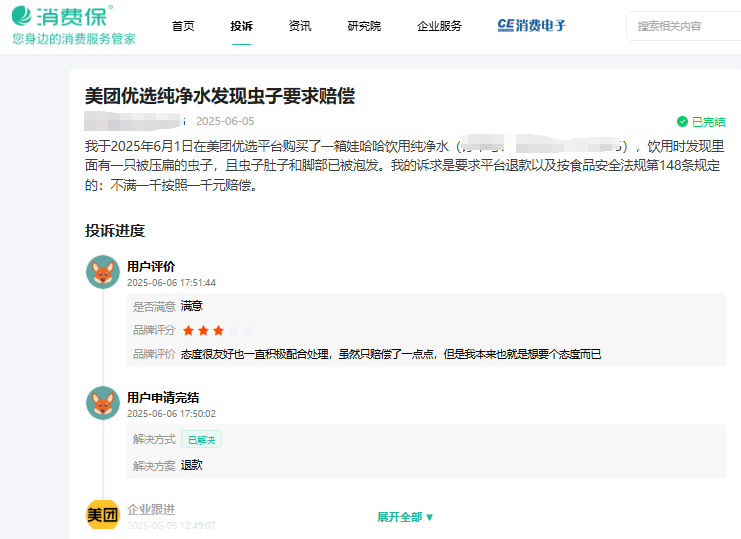Viewport: 741px width, 539px height.
Task: Click the 用户申请完结 heading
Action: click(163, 397)
